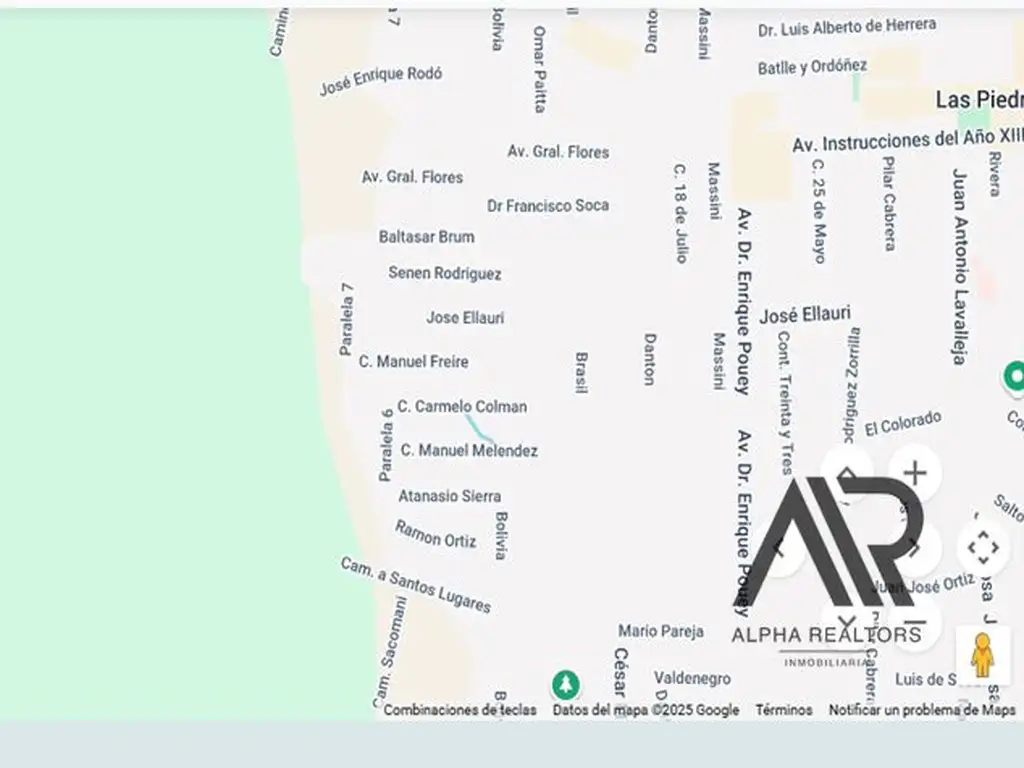The image size is (1024, 768).
Task: Open the Términos link
Action: click(783, 710)
